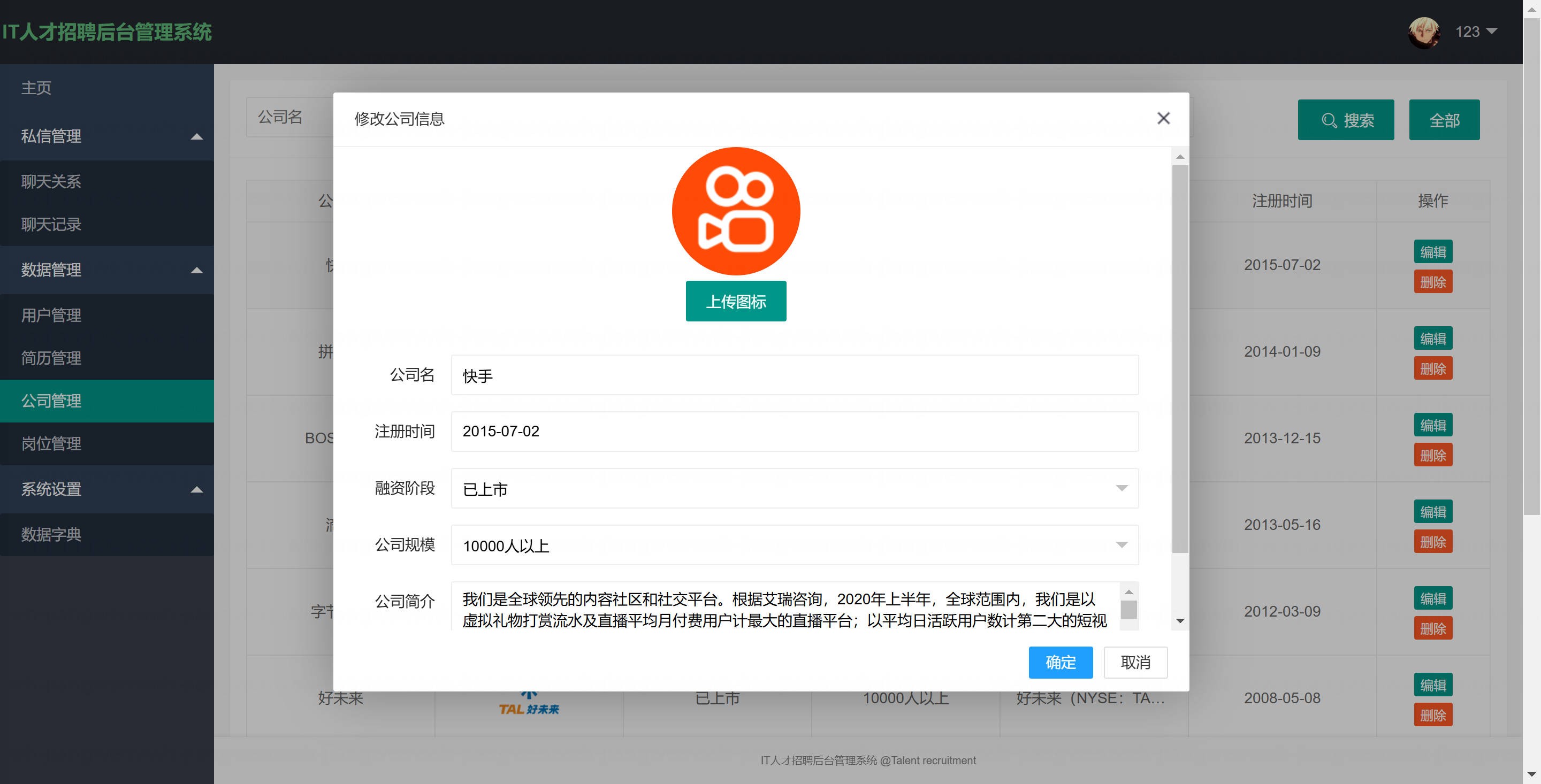Click the footer text @Talent recruitment
Screen dimensions: 1541x784
(927, 760)
